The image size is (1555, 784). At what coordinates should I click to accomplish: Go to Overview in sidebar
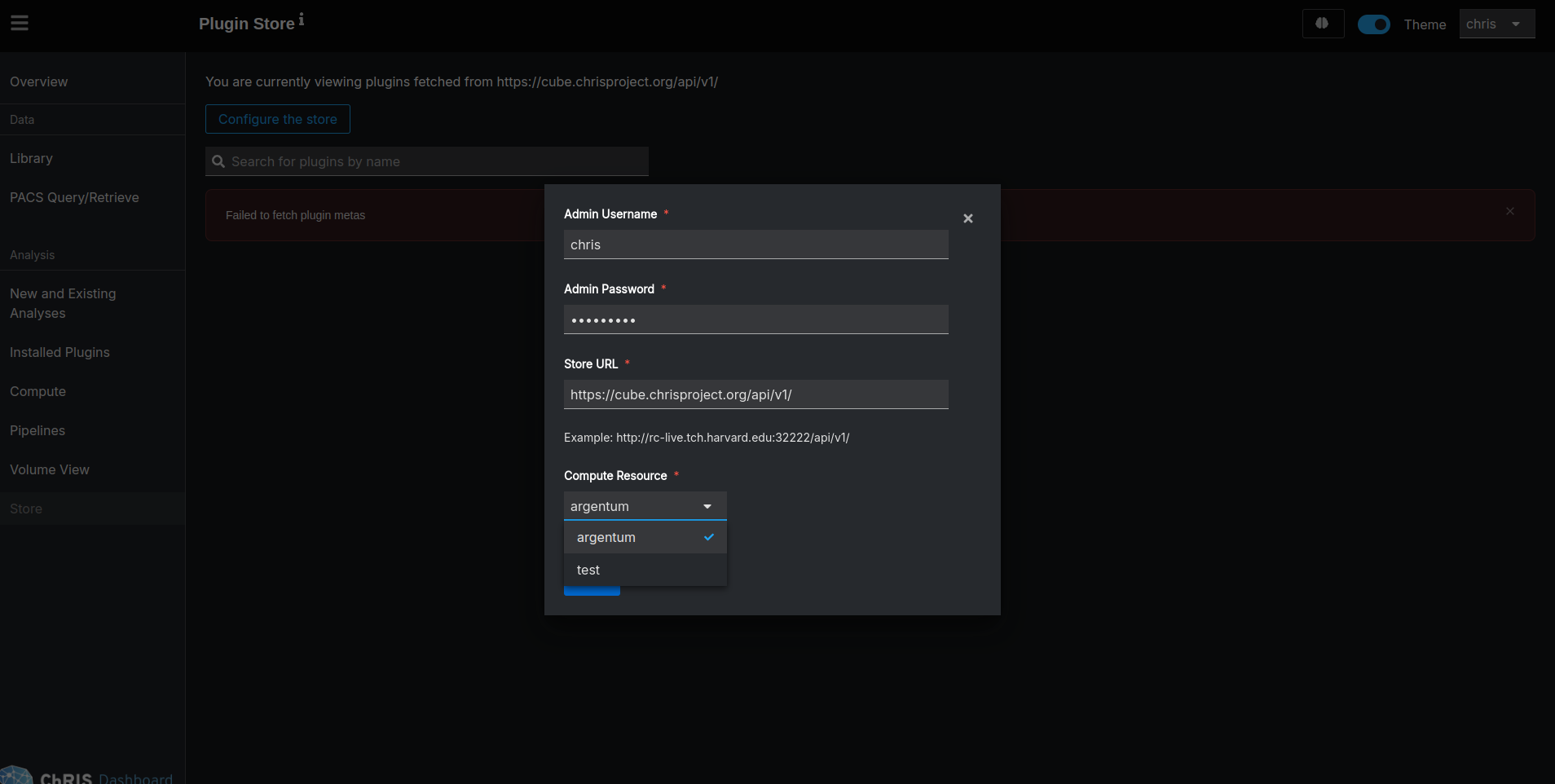tap(93, 81)
